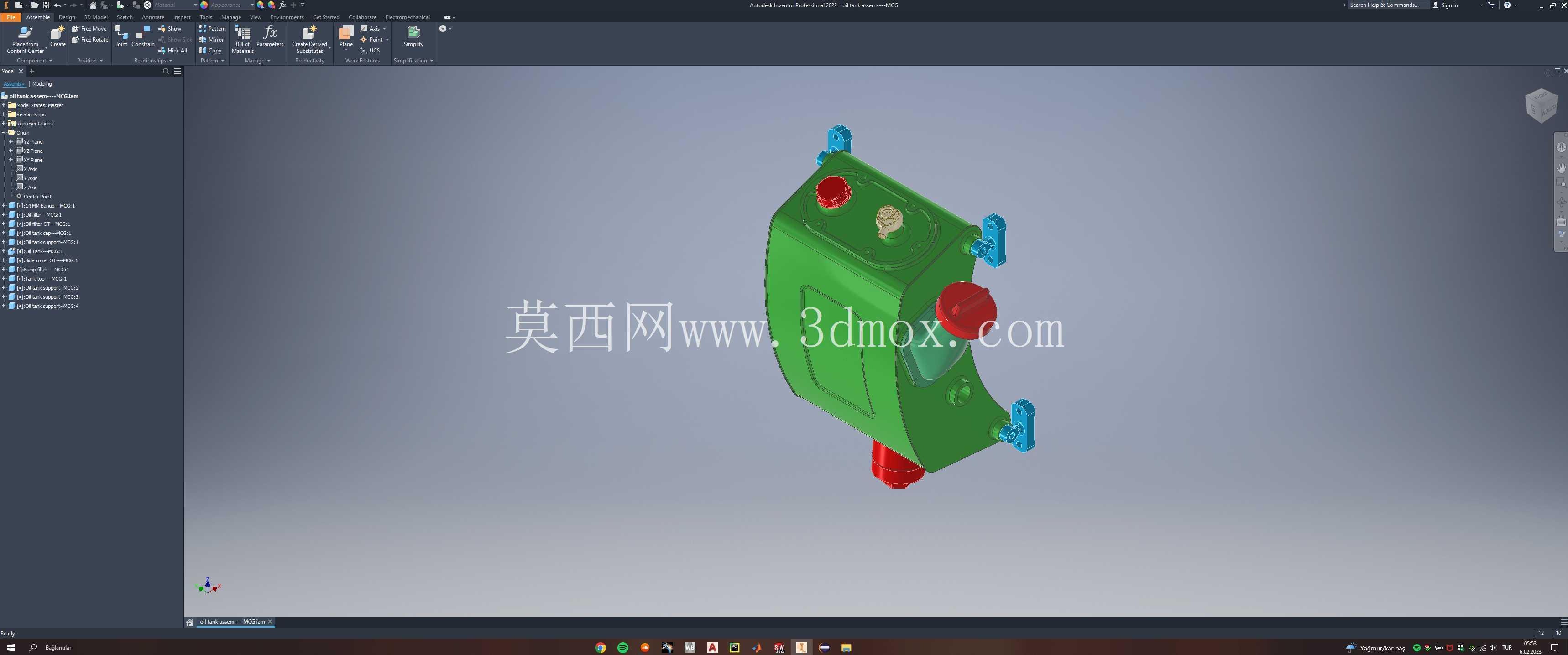1568x655 pixels.
Task: Activate the Free Move tool
Action: tap(89, 29)
